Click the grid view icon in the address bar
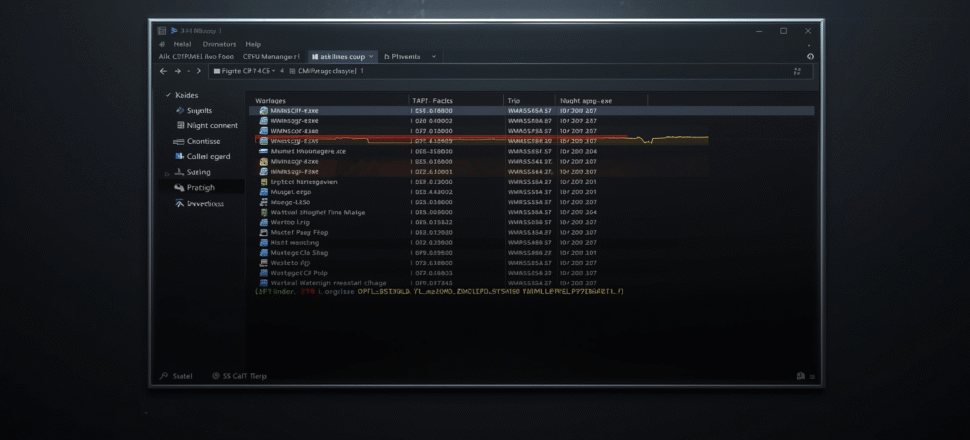Screen dimensions: 970x440 (797, 71)
